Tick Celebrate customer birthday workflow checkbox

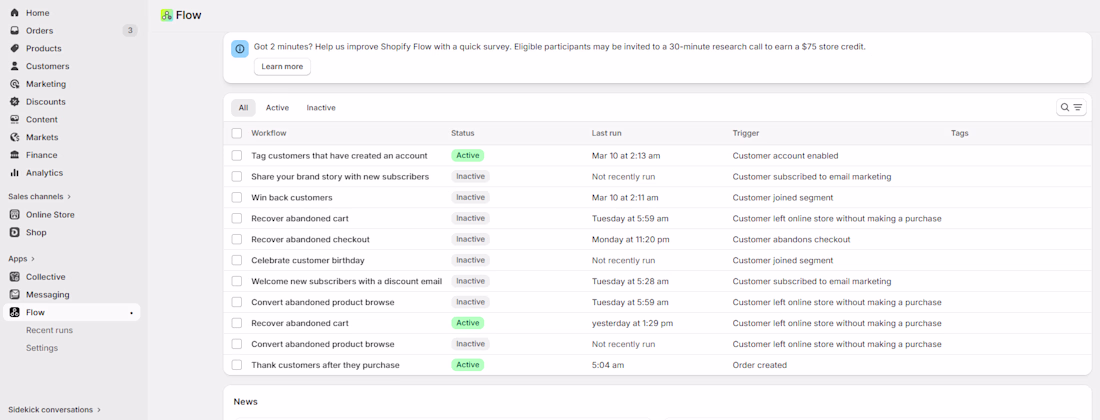click(237, 260)
